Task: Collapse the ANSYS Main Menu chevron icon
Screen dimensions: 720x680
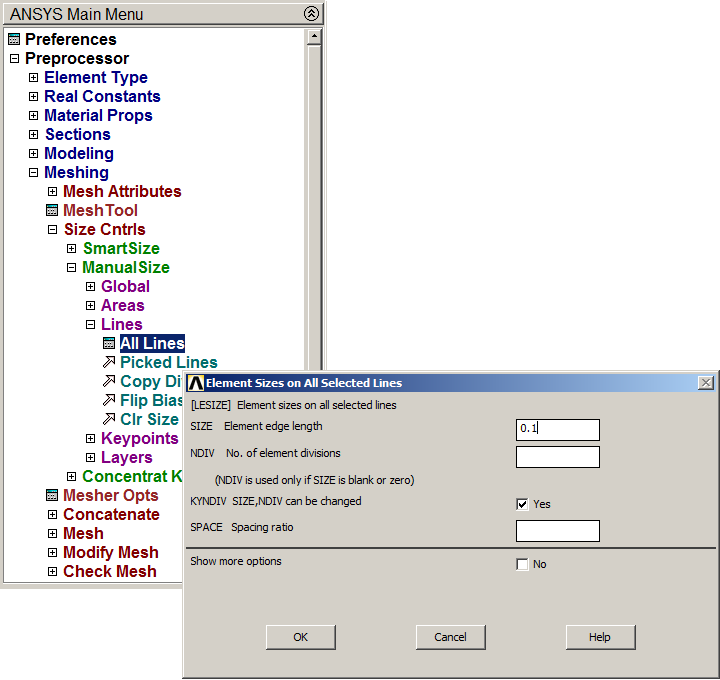Action: (x=311, y=14)
